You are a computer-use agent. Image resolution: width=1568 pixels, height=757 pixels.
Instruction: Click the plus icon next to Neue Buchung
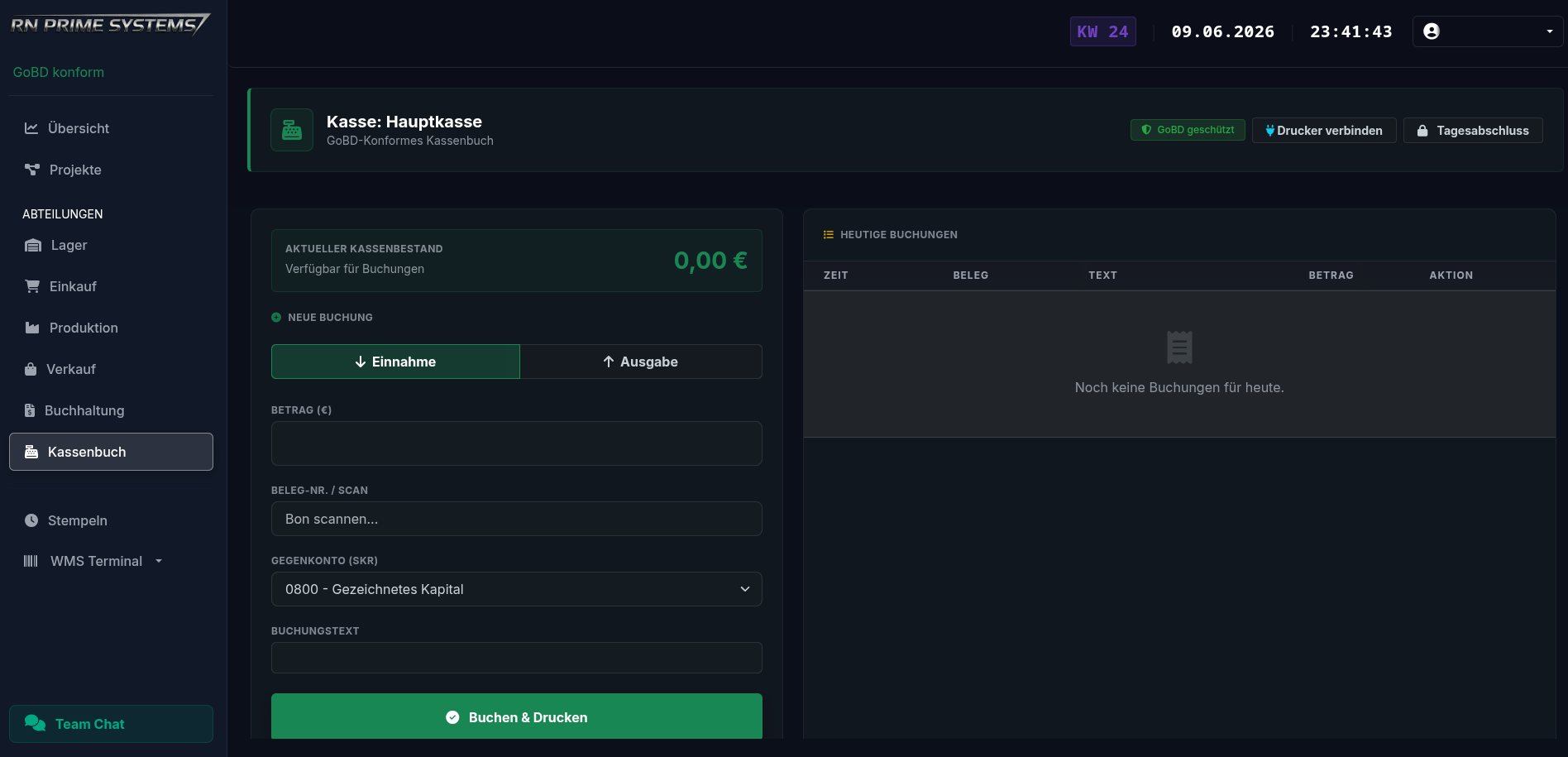[276, 318]
